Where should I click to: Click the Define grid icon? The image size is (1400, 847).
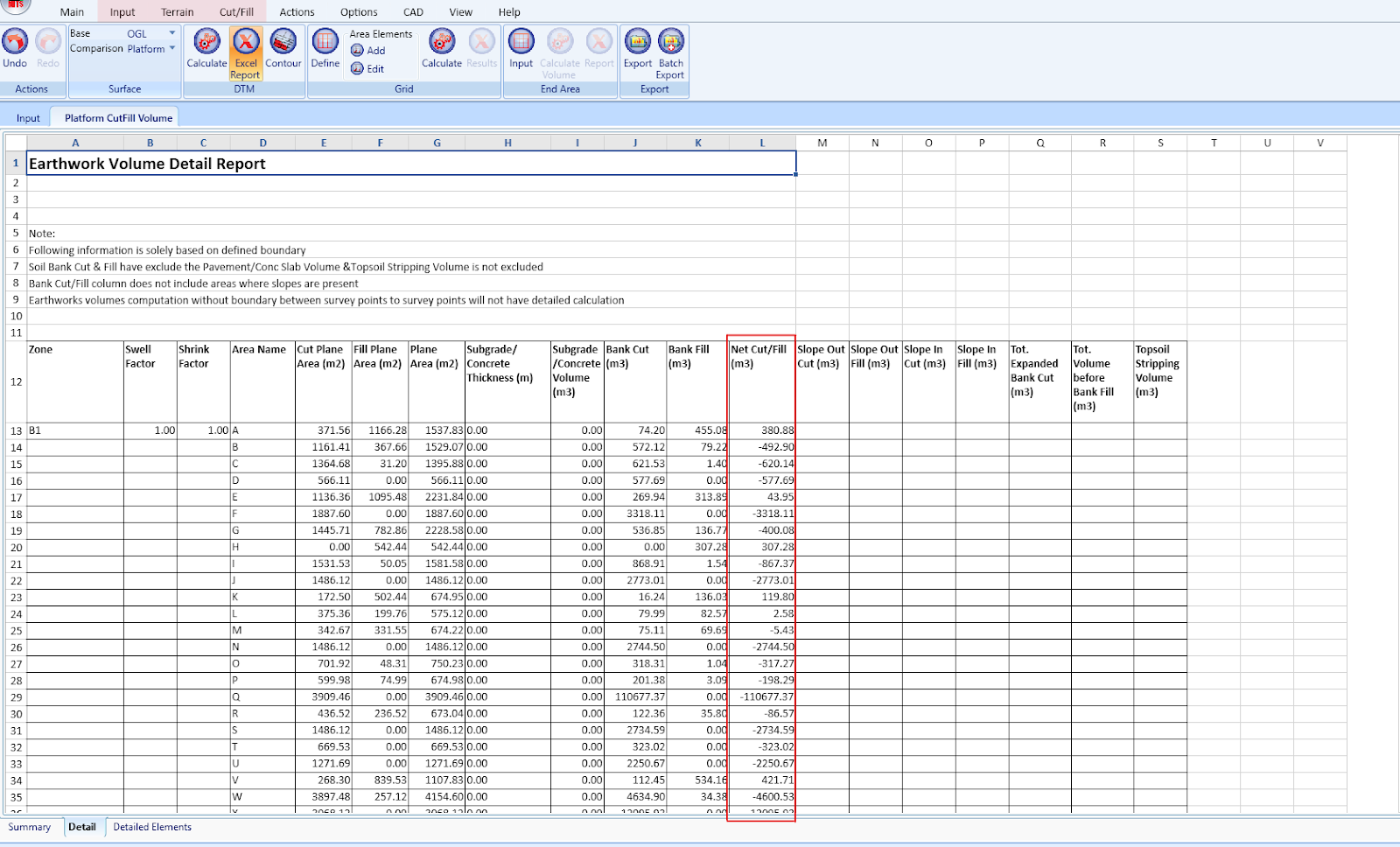coord(325,42)
